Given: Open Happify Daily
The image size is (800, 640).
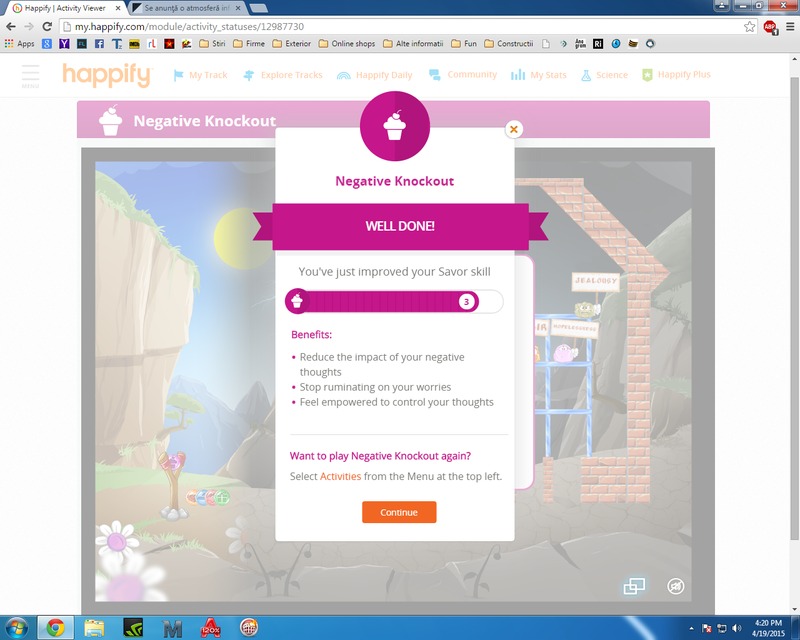Looking at the screenshot, I should point(374,75).
